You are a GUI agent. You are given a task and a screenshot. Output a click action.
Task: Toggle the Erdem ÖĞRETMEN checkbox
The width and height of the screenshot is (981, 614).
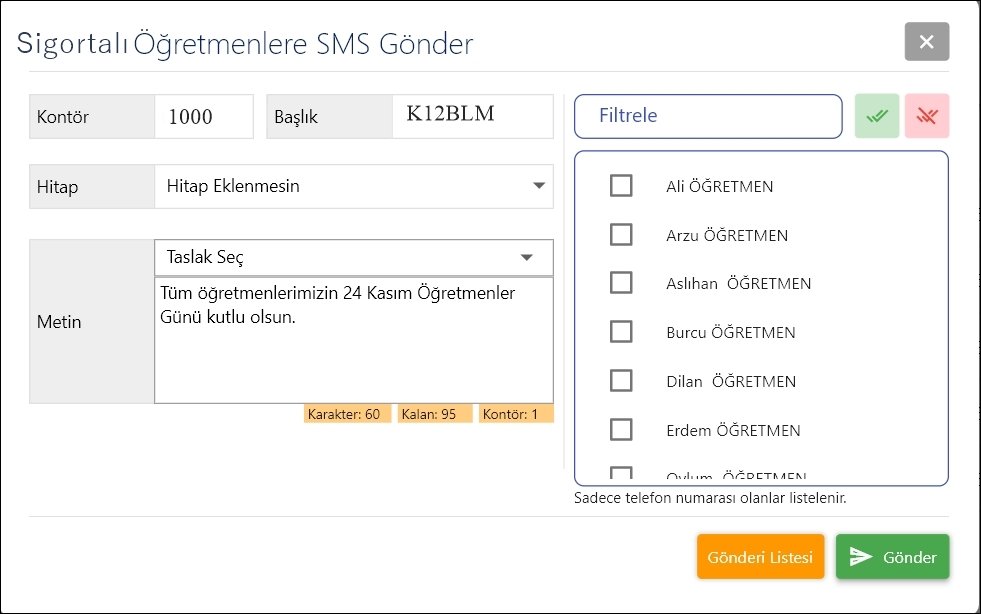621,430
